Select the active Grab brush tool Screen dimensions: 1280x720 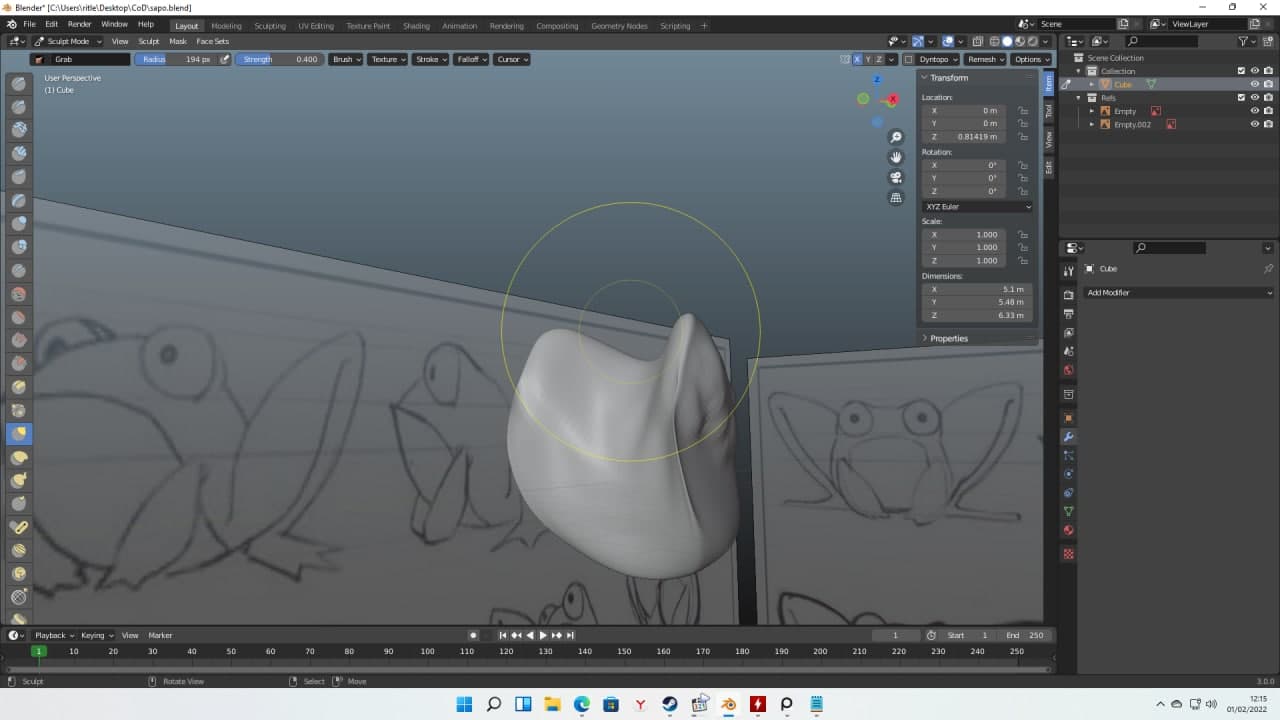tap(19, 434)
